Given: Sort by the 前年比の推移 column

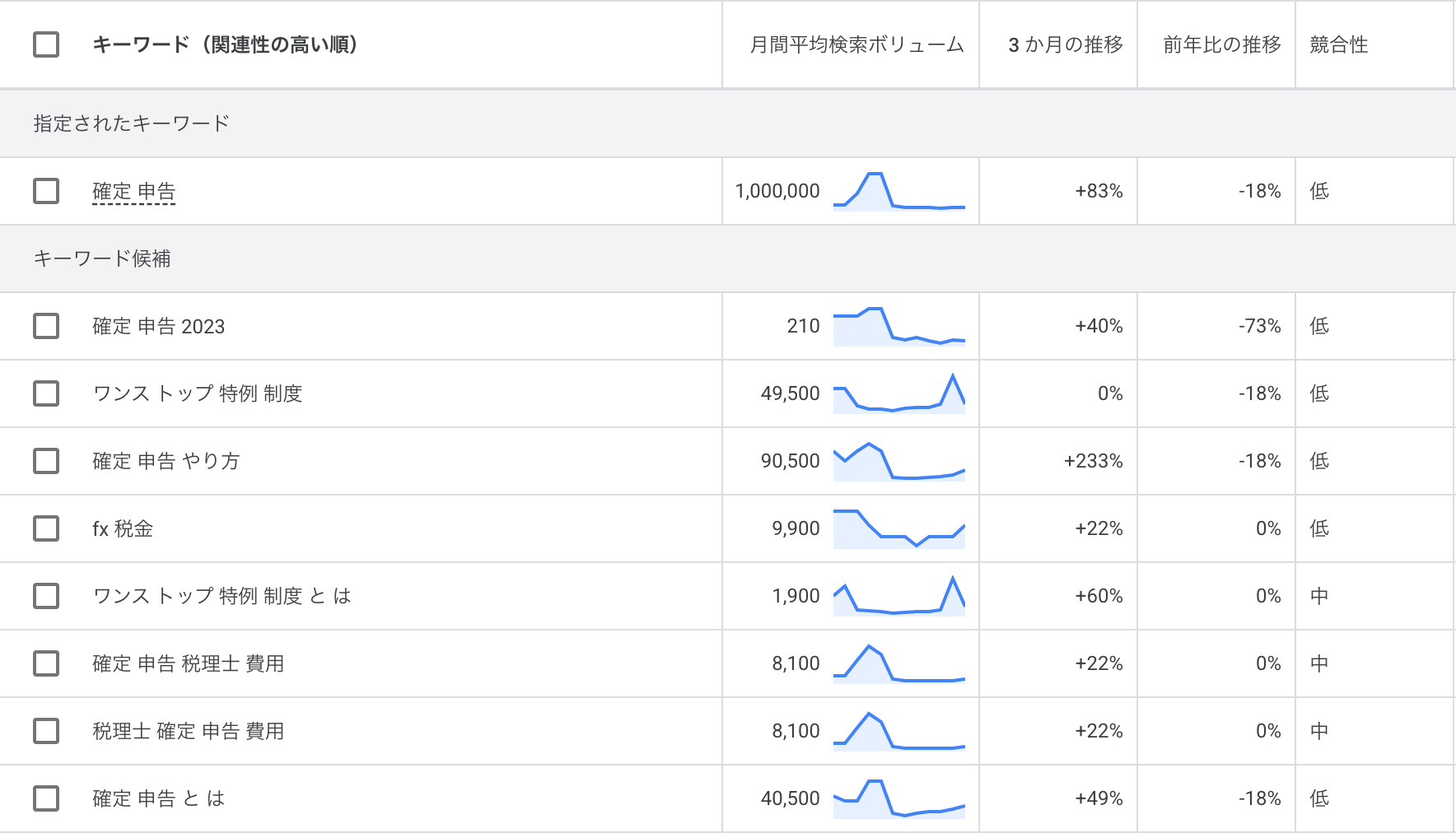Looking at the screenshot, I should tap(1220, 47).
